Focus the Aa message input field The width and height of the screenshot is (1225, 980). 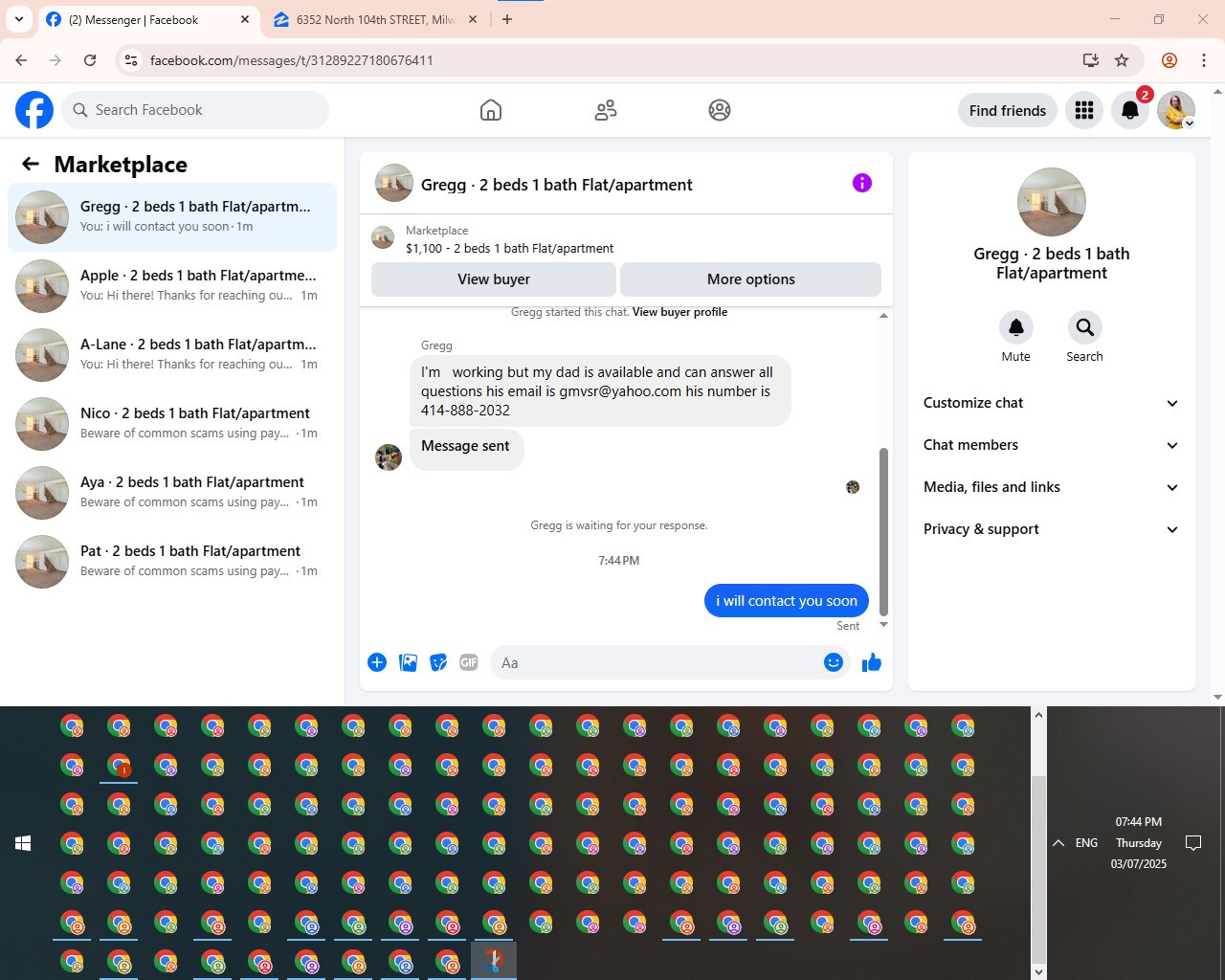pyautogui.click(x=656, y=662)
